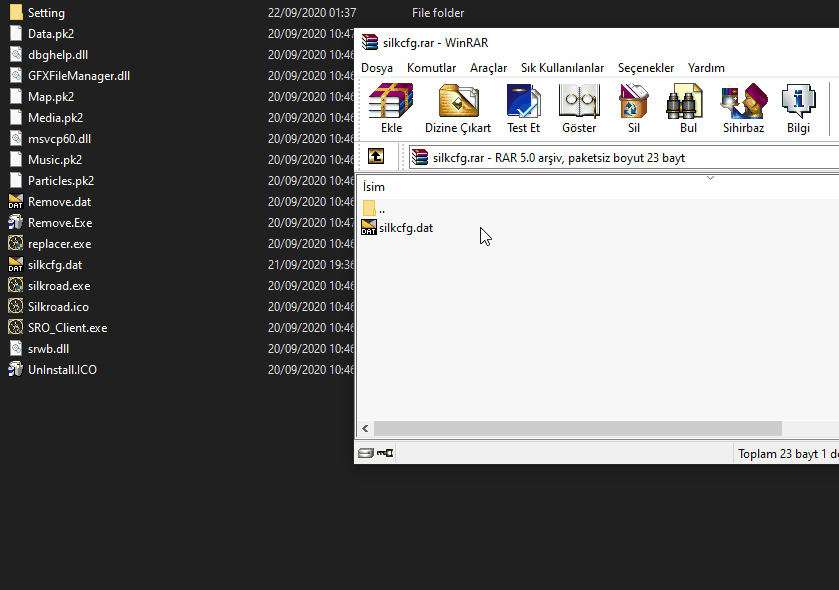The width and height of the screenshot is (839, 590).
Task: Click replacer.exe icon in Explorer
Action: coord(16,243)
